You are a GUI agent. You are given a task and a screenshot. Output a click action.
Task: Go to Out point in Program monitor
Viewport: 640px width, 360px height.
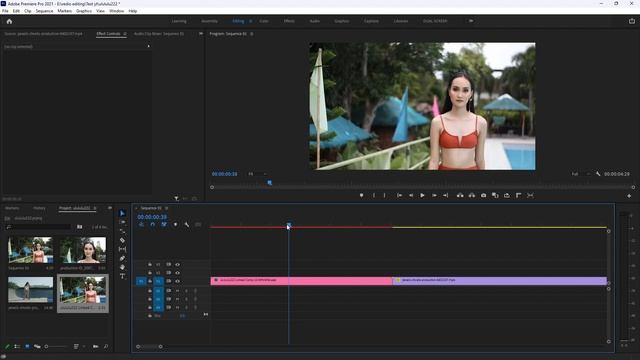[x=446, y=196]
